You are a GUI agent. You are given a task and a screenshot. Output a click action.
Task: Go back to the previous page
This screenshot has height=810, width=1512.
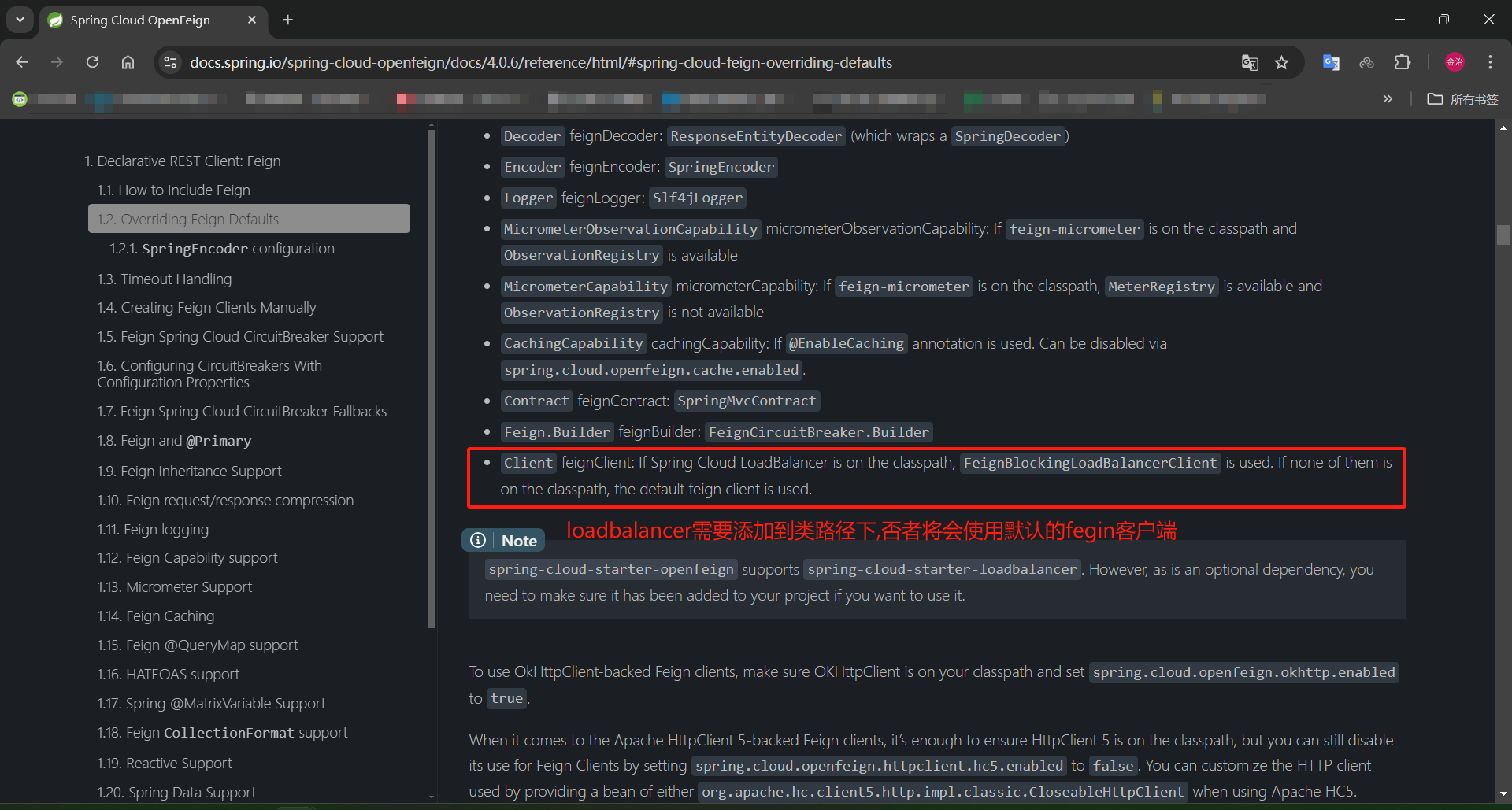[22, 62]
